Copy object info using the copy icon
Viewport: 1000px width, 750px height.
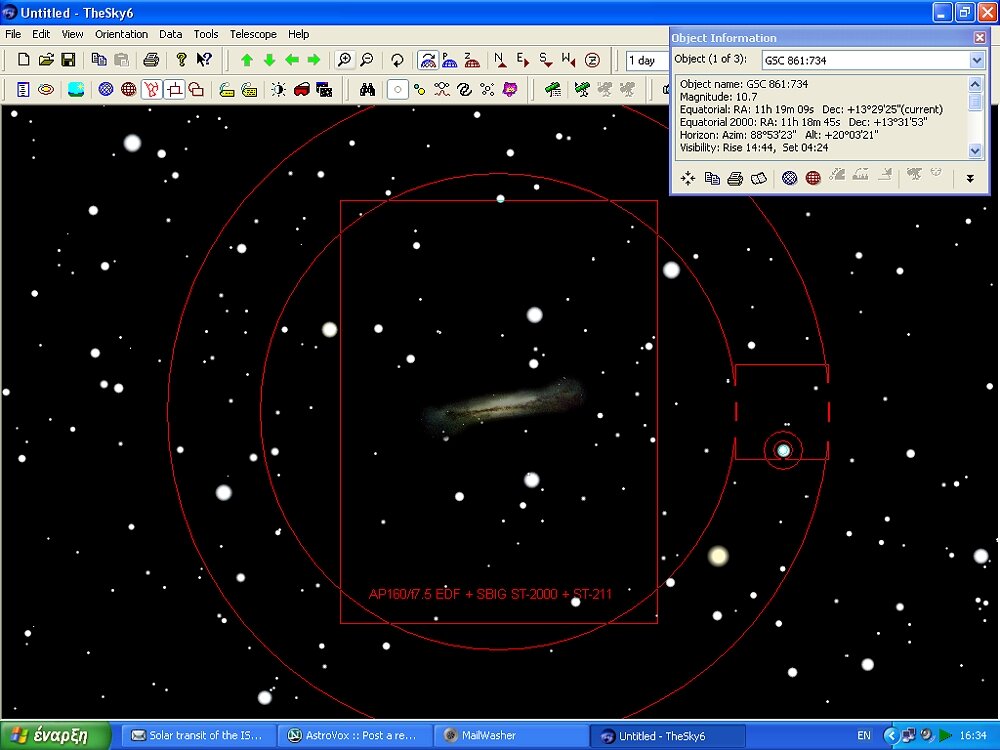[712, 178]
